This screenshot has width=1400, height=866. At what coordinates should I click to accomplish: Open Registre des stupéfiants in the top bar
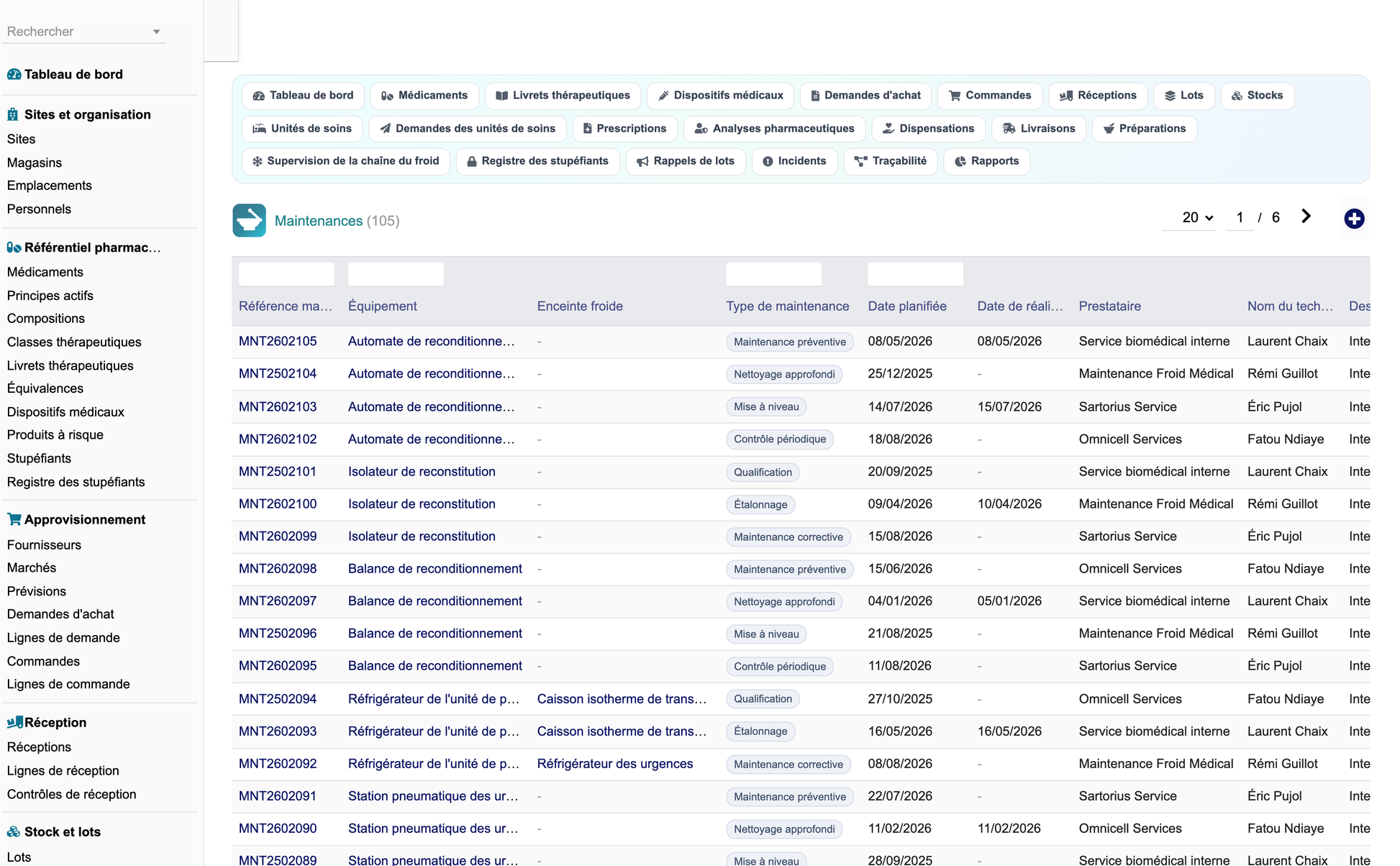click(x=538, y=161)
